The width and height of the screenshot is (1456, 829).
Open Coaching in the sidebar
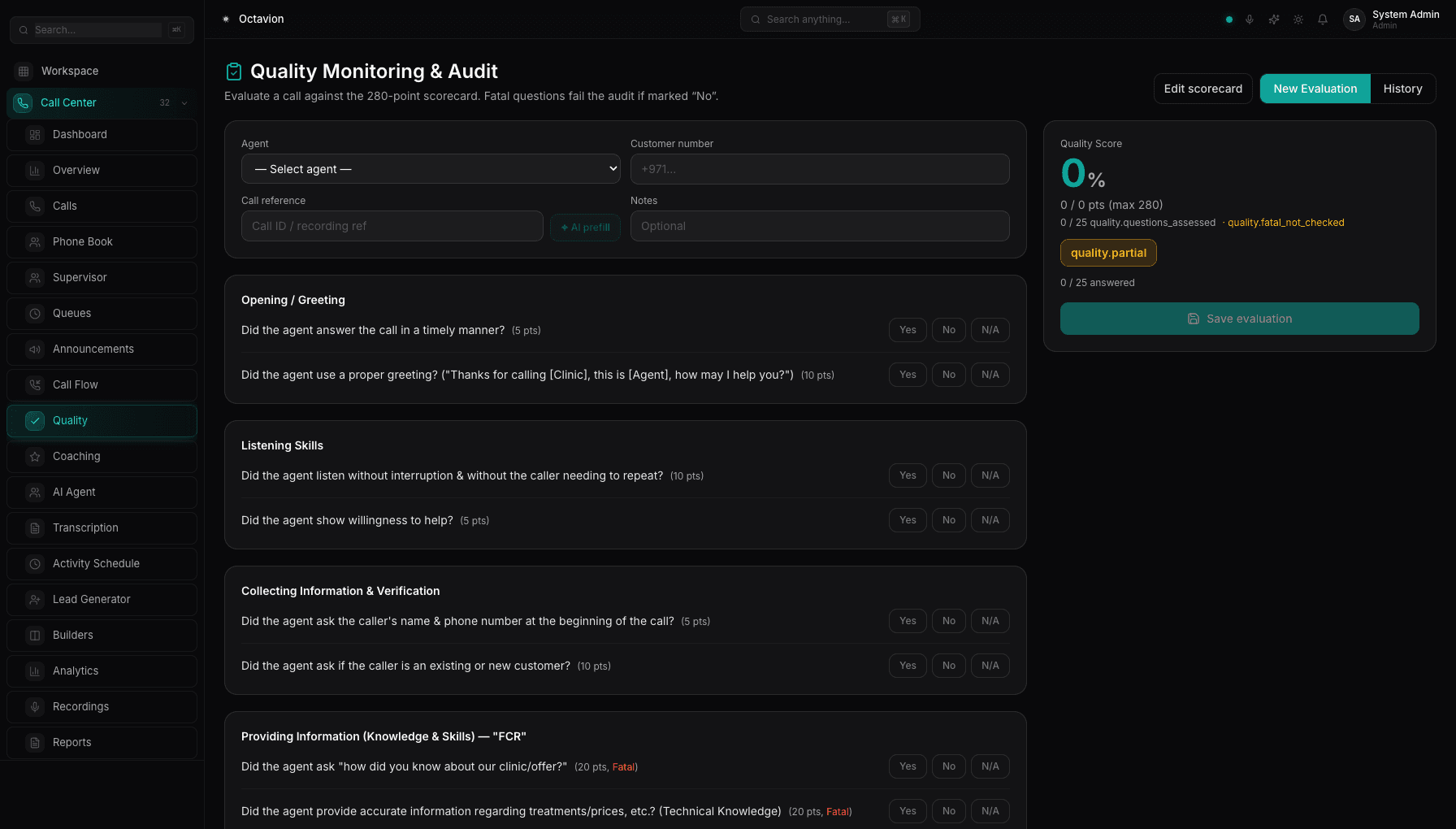pyautogui.click(x=102, y=457)
